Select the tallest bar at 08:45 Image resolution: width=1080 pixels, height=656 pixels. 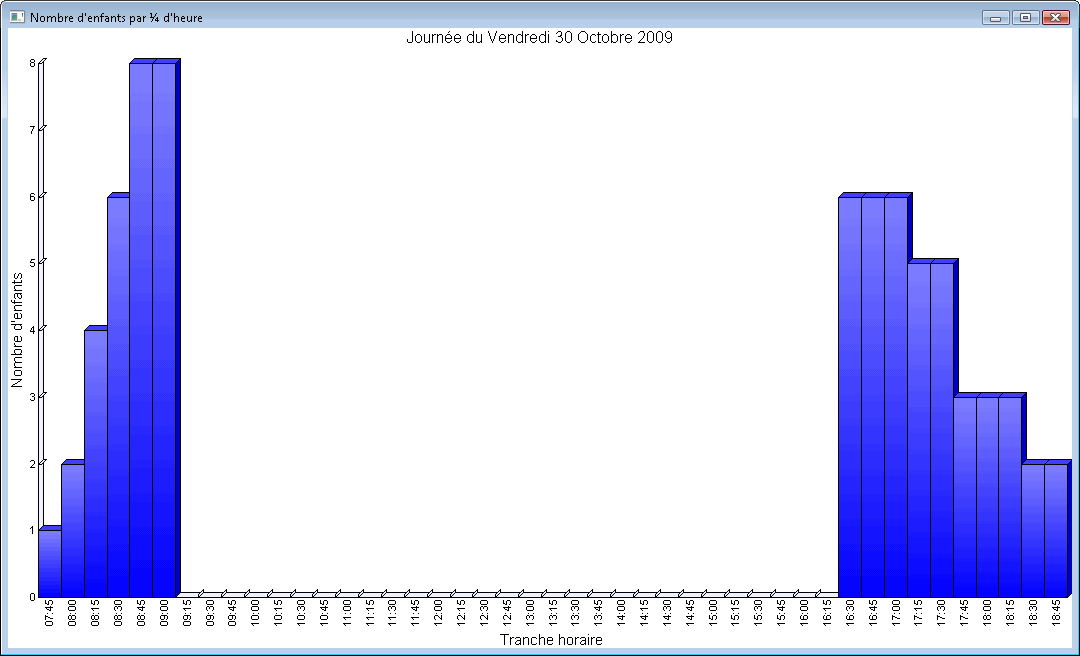coord(141,330)
